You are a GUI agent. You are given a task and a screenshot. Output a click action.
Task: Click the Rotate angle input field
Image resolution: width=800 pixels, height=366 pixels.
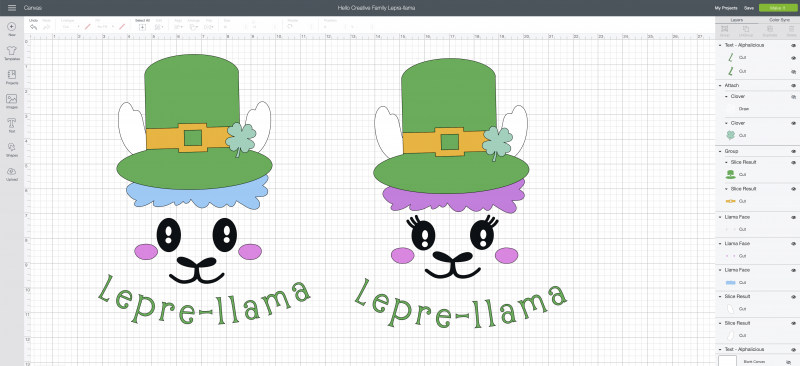pos(305,27)
